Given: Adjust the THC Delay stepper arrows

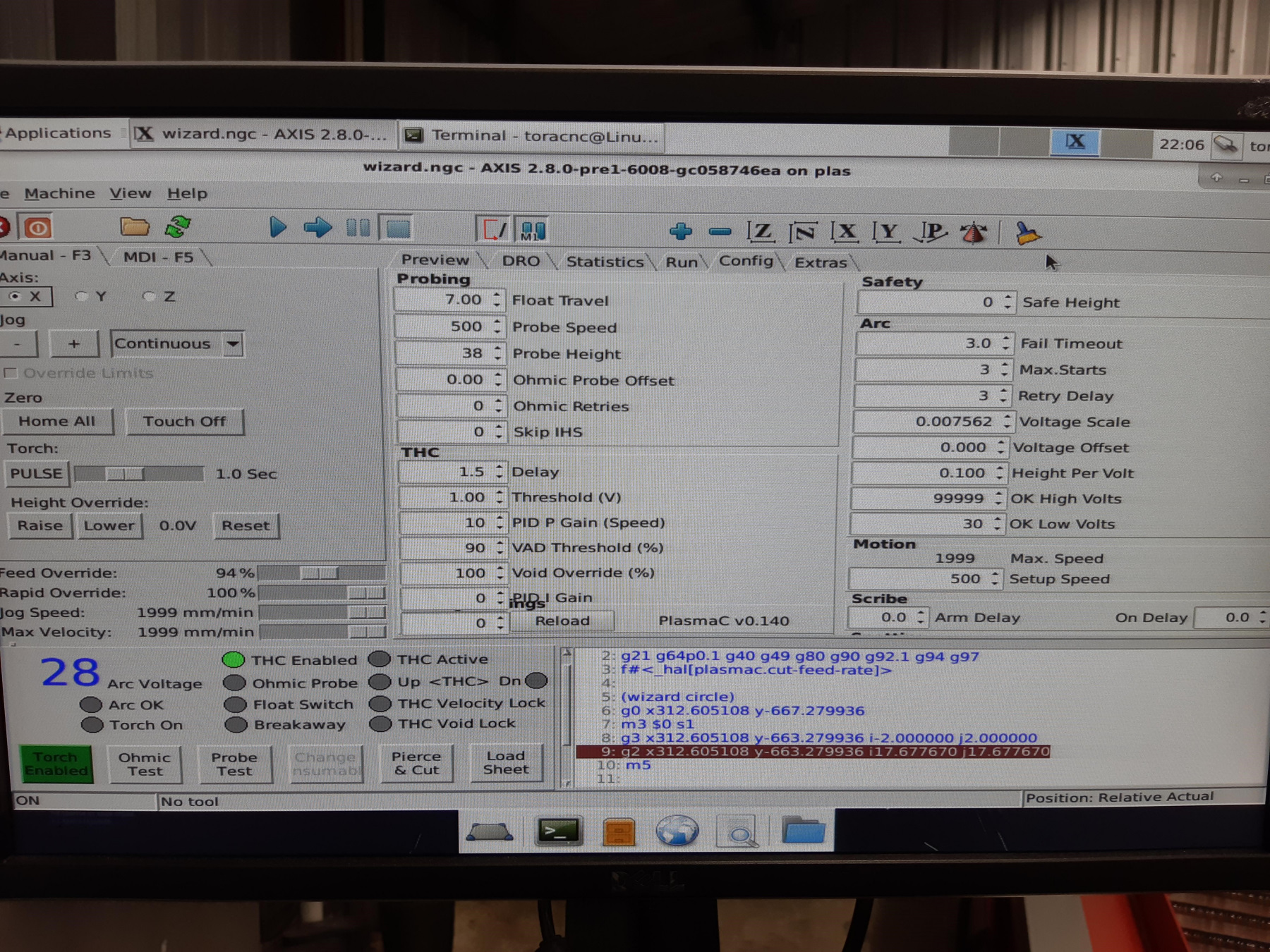Looking at the screenshot, I should [500, 471].
